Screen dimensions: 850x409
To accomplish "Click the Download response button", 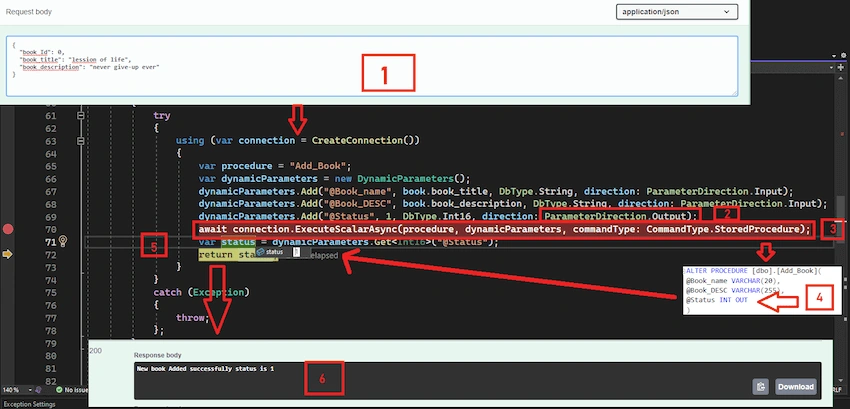I will click(x=796, y=387).
